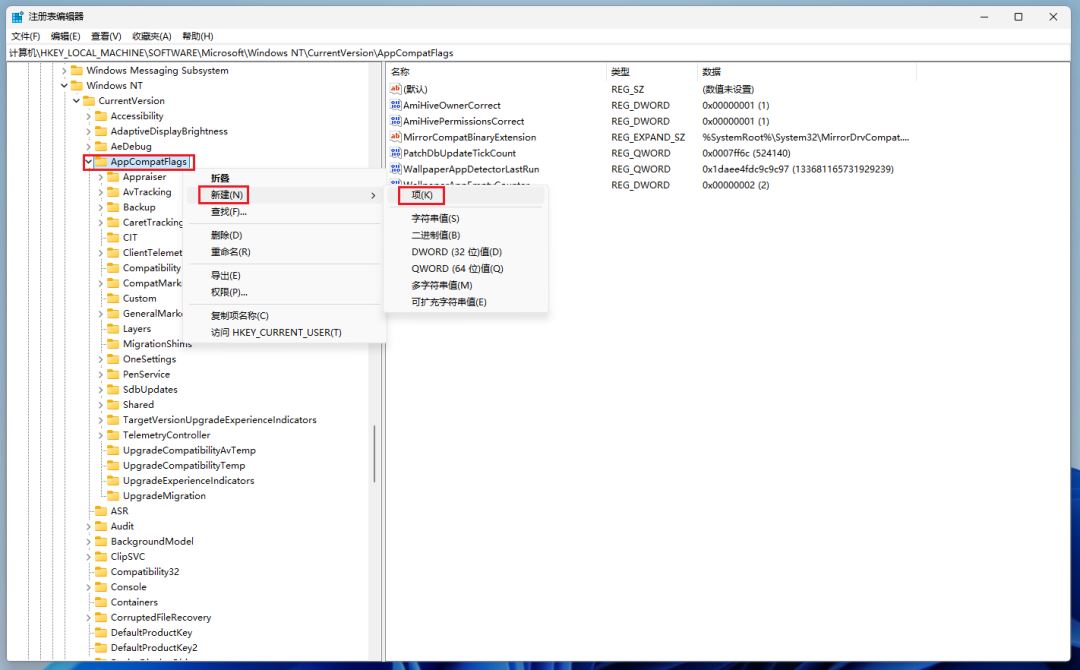Image resolution: width=1080 pixels, height=670 pixels.
Task: Click the TelemetryController folder icon
Action: click(112, 435)
